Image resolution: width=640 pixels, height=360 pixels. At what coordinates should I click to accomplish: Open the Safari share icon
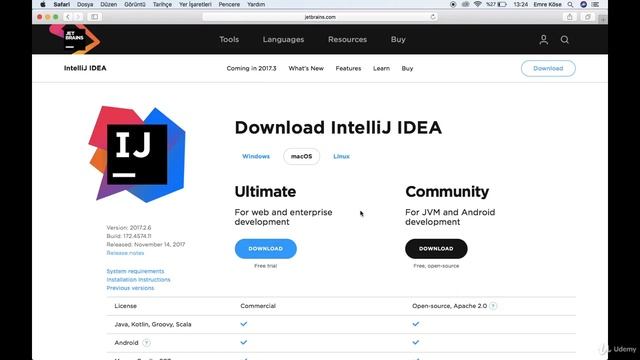(569, 17)
